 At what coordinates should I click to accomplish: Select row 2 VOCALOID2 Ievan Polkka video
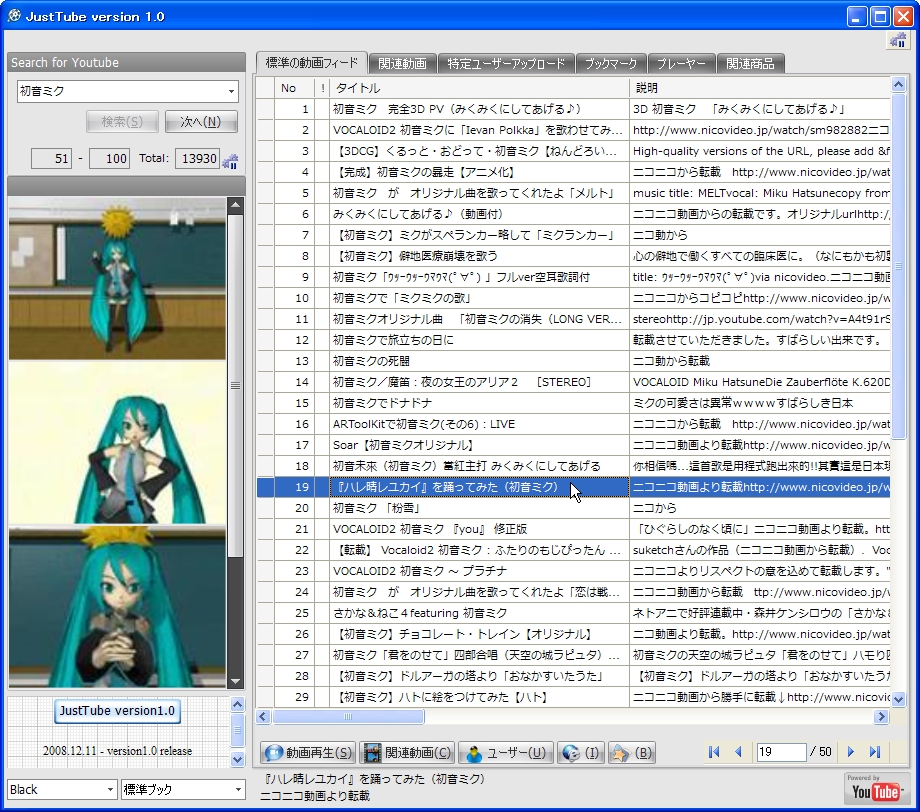coord(573,130)
